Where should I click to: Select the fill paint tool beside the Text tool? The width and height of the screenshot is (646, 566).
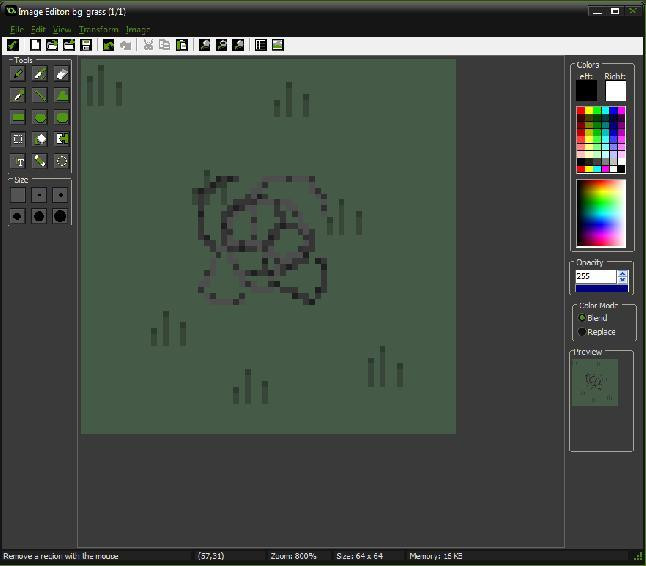click(x=40, y=161)
